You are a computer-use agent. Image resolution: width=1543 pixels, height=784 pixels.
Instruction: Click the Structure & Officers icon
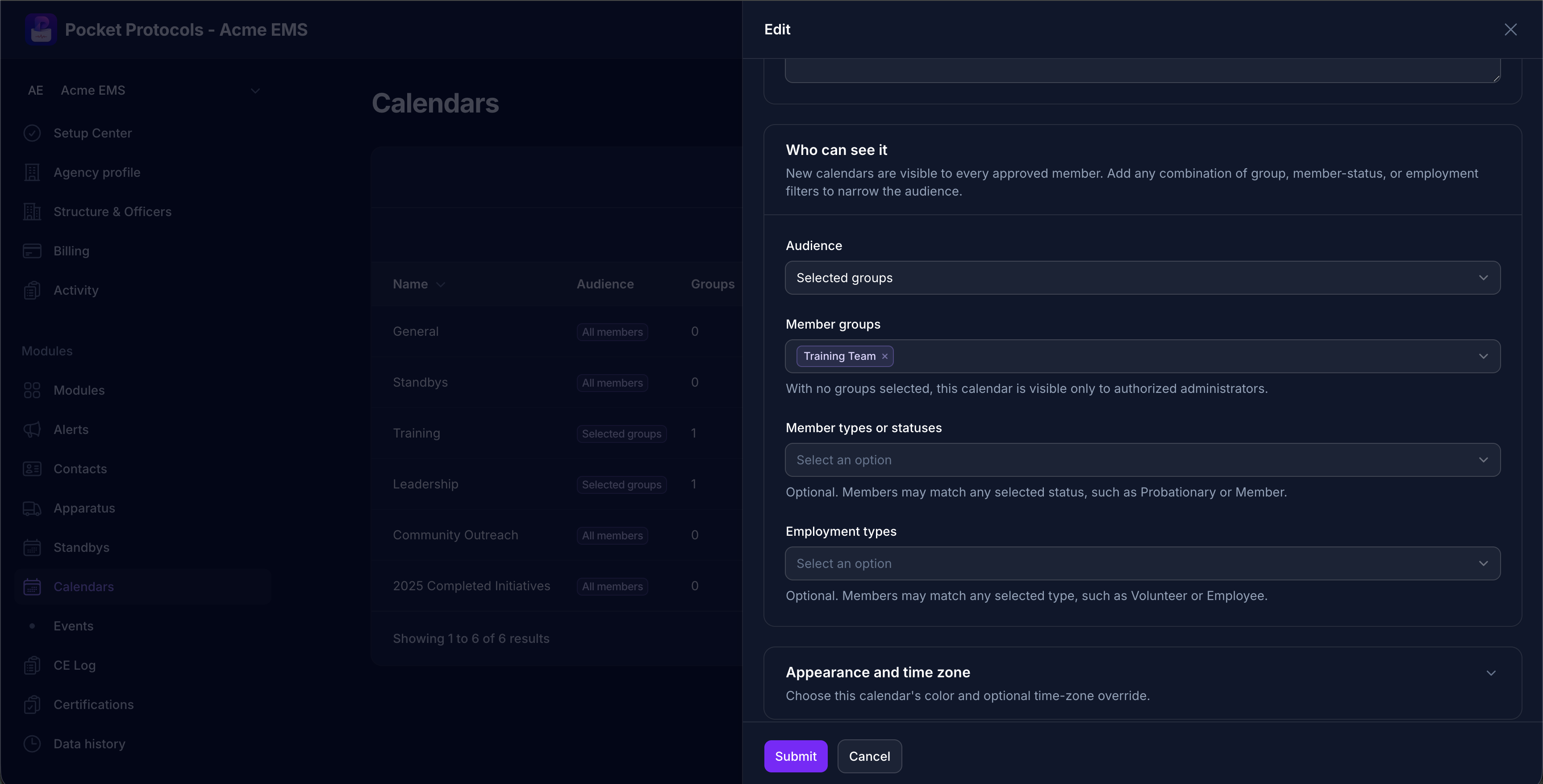pyautogui.click(x=32, y=212)
